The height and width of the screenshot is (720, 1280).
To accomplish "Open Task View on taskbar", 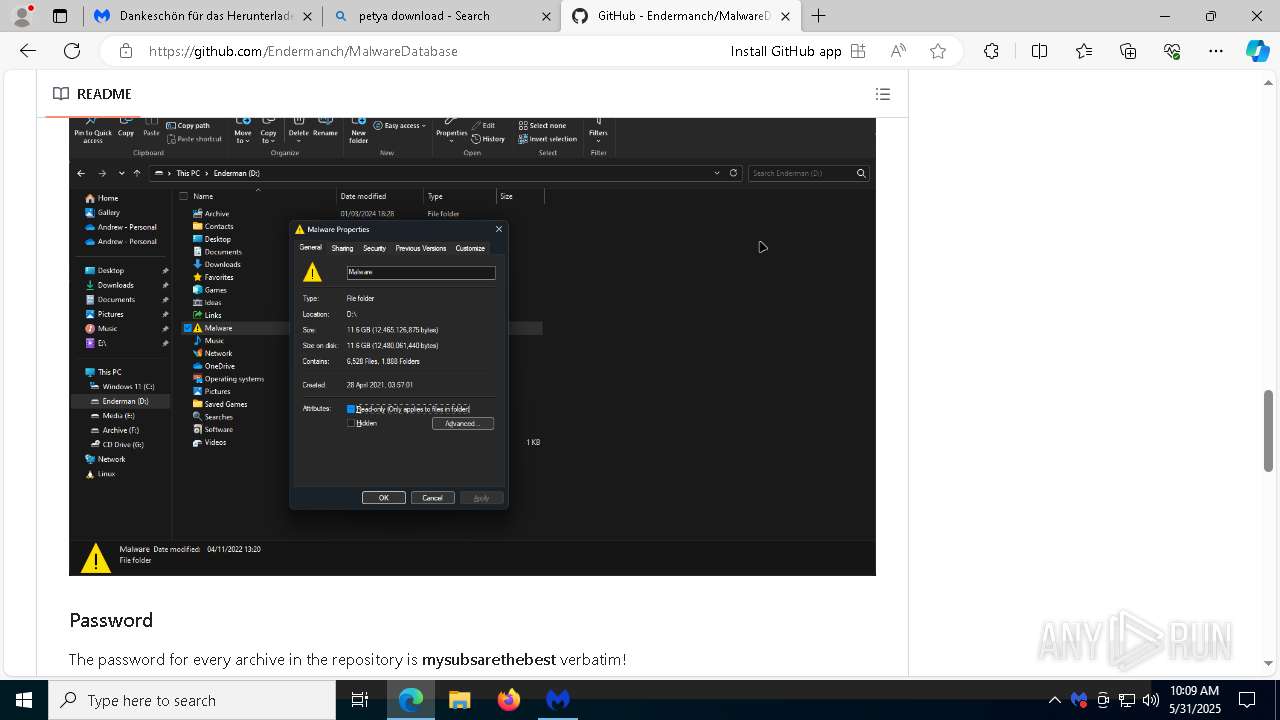I will pos(360,700).
